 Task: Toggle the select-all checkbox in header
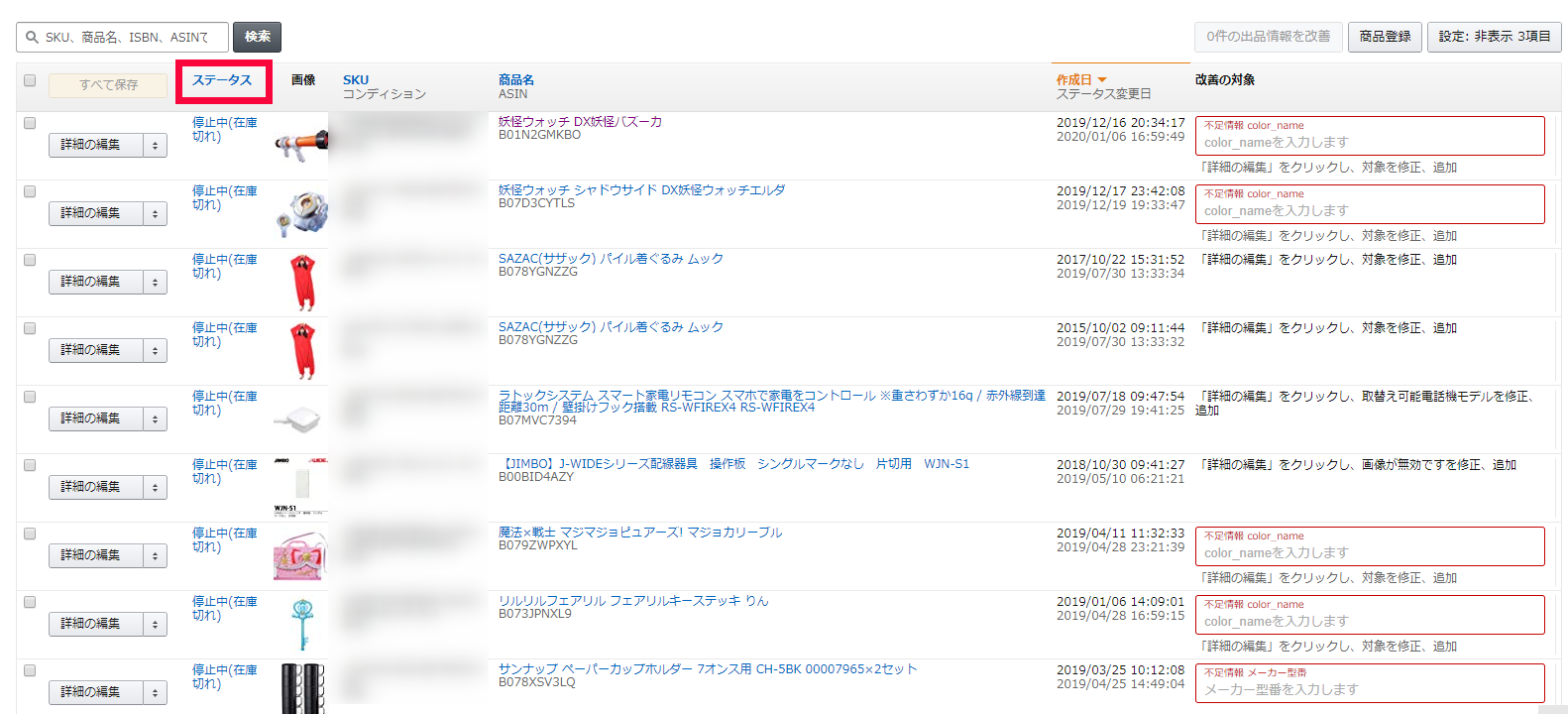click(30, 80)
